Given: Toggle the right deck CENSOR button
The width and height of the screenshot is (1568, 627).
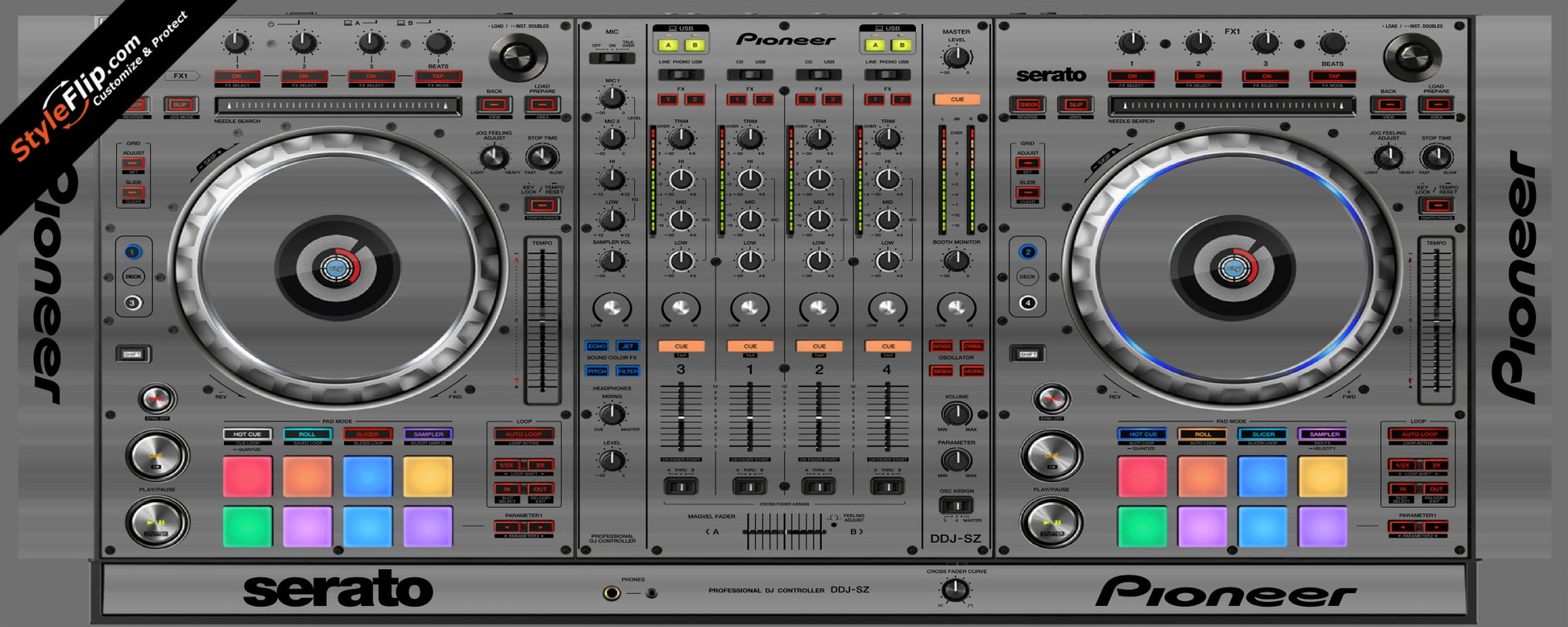Looking at the screenshot, I should 1028,105.
